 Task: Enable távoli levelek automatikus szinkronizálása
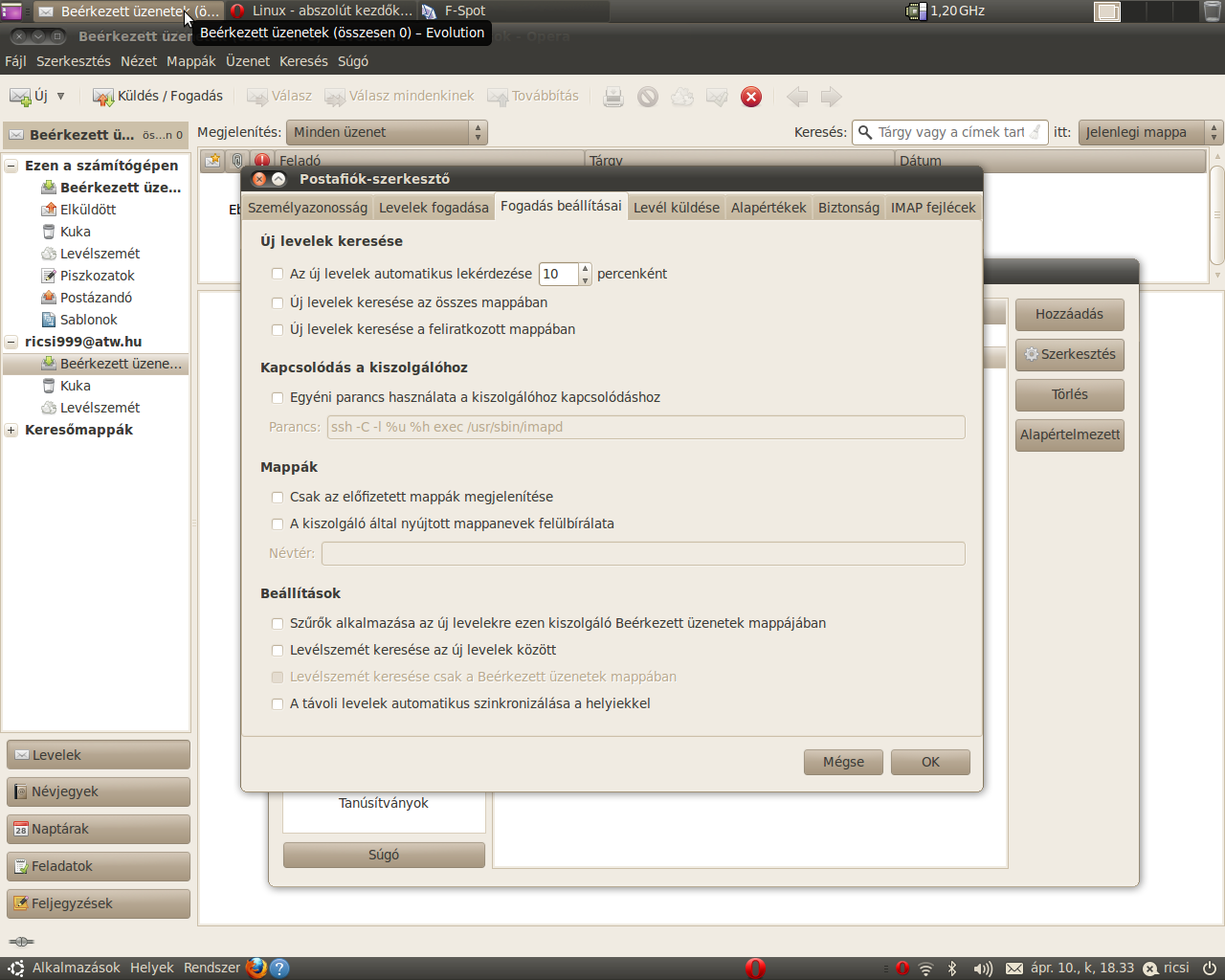[278, 703]
